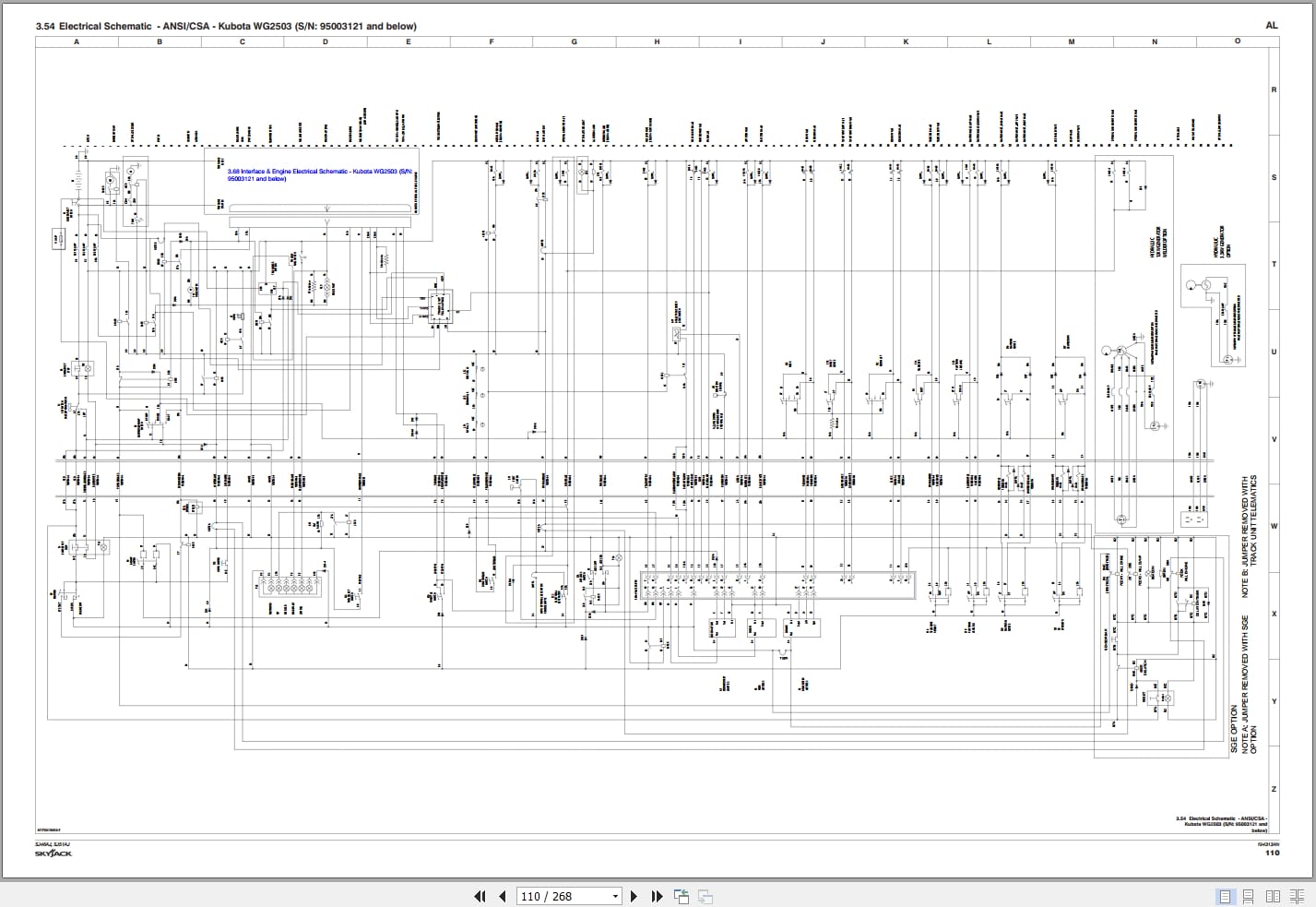Click row letter R on the grid
This screenshot has height=907, width=1316.
point(1275,90)
